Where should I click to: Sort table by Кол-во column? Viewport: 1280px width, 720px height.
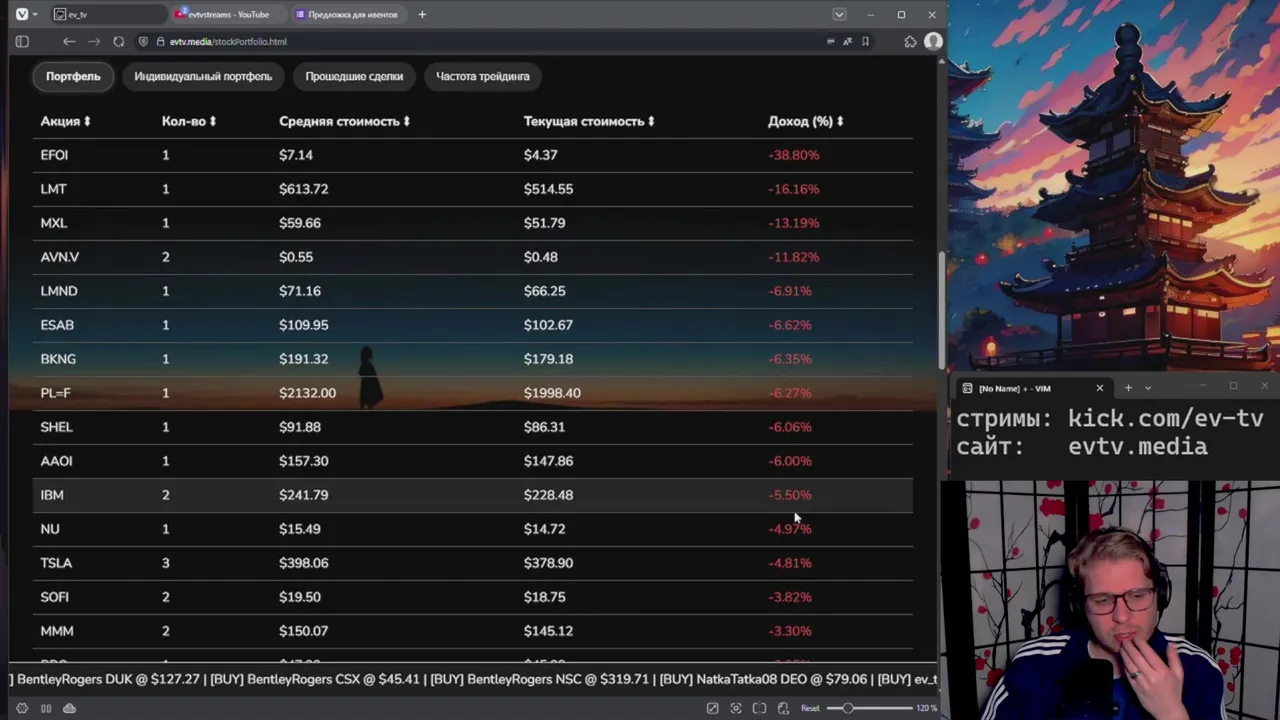(x=189, y=121)
